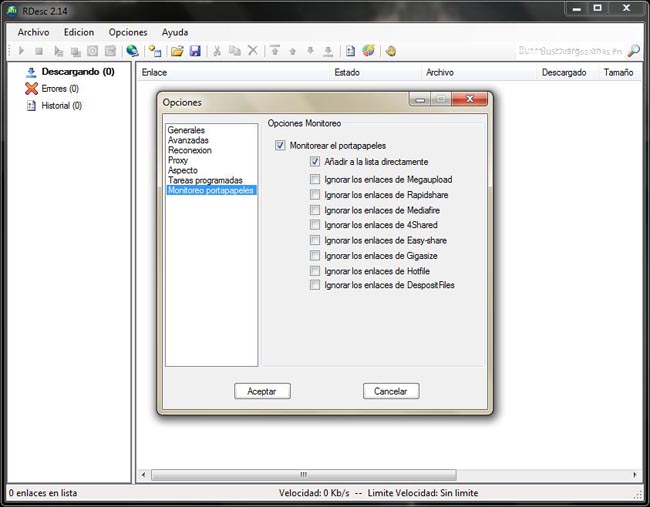Open the Archivo menu

(33, 32)
